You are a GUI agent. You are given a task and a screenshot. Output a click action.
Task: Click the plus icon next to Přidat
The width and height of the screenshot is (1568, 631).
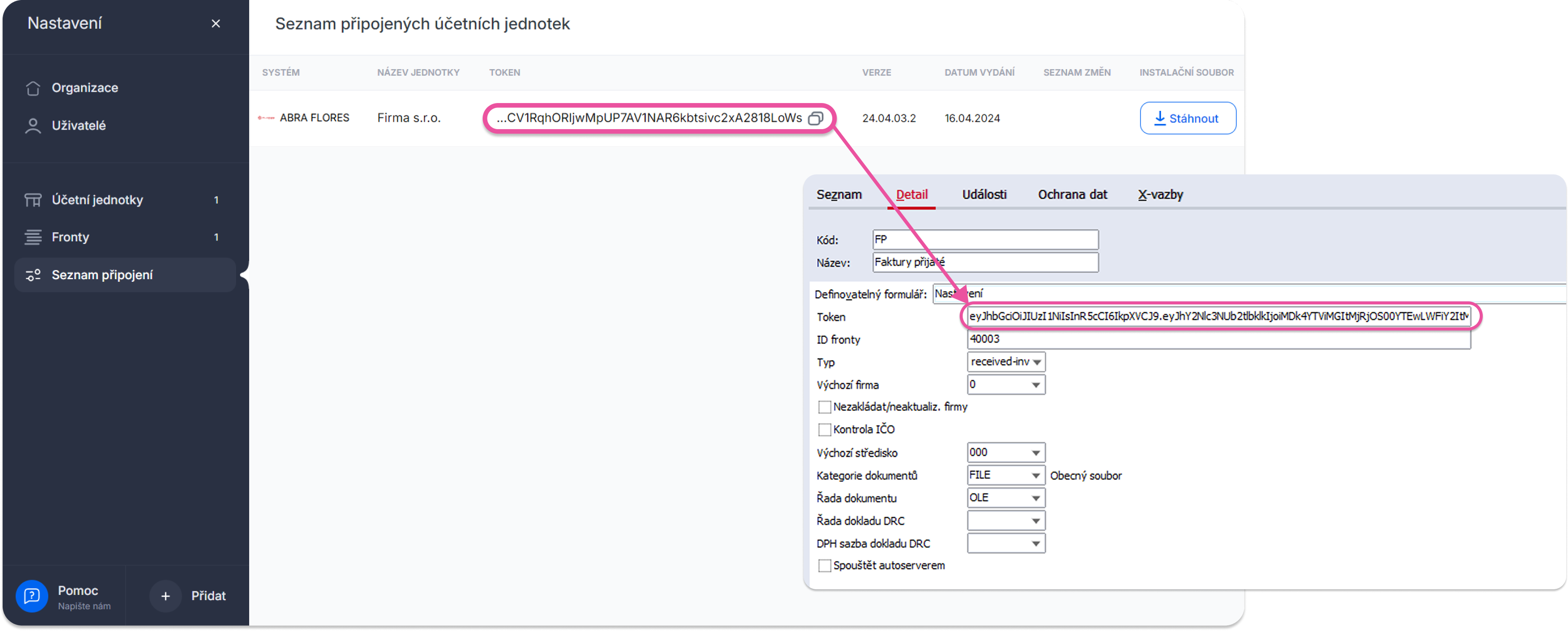(166, 596)
